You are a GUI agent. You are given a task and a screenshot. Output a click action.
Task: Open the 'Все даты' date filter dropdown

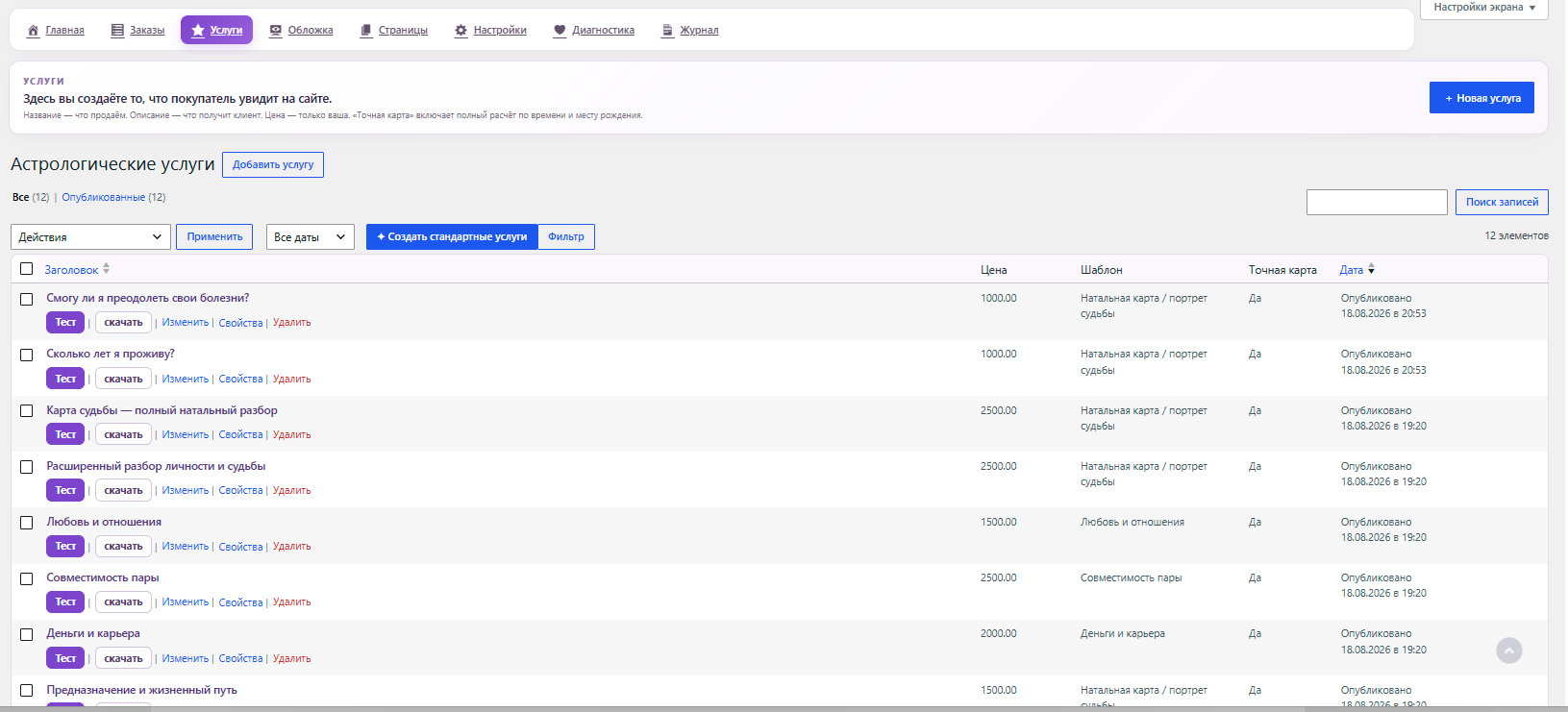[x=311, y=237]
